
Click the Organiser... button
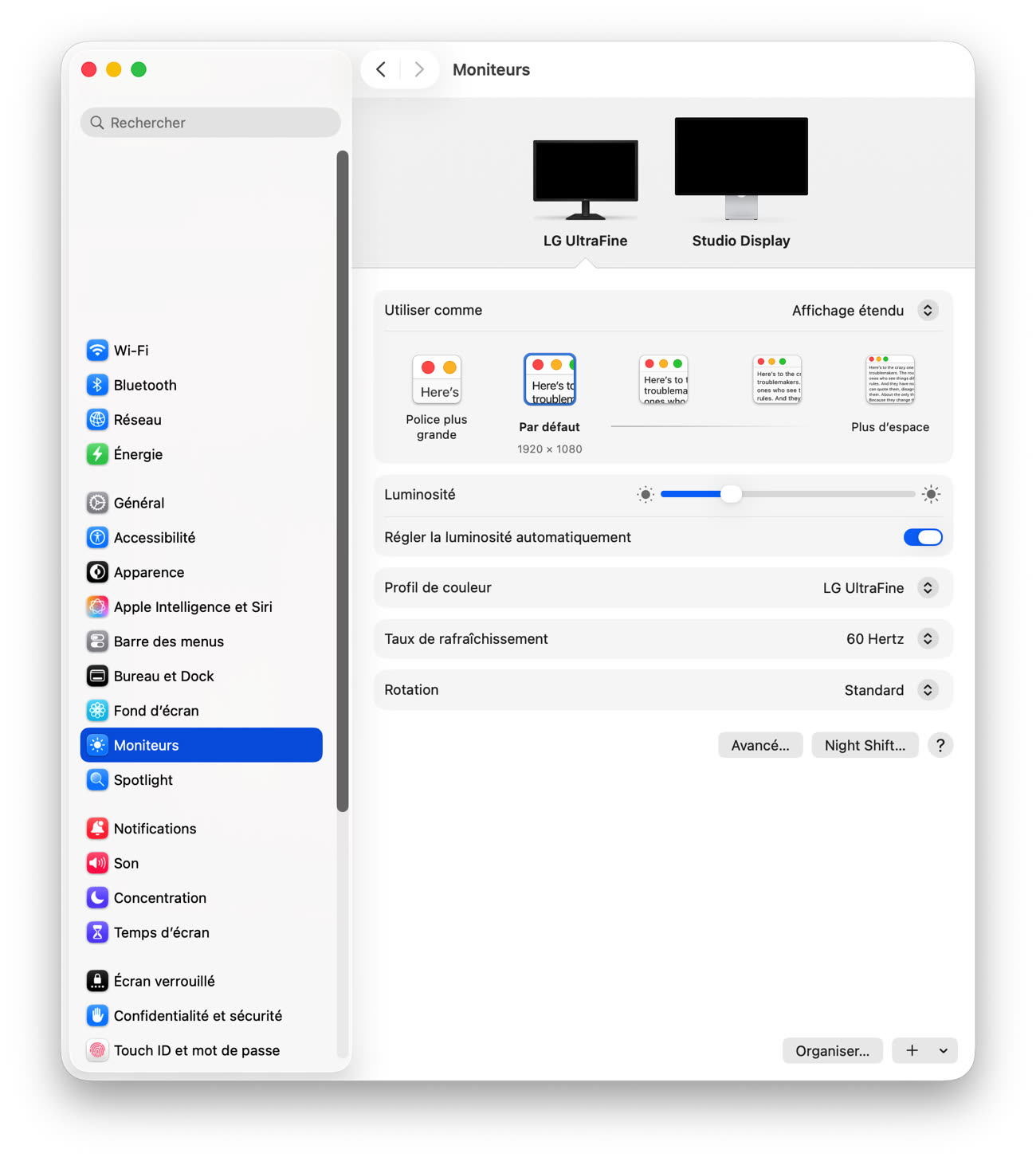pyautogui.click(x=832, y=1051)
